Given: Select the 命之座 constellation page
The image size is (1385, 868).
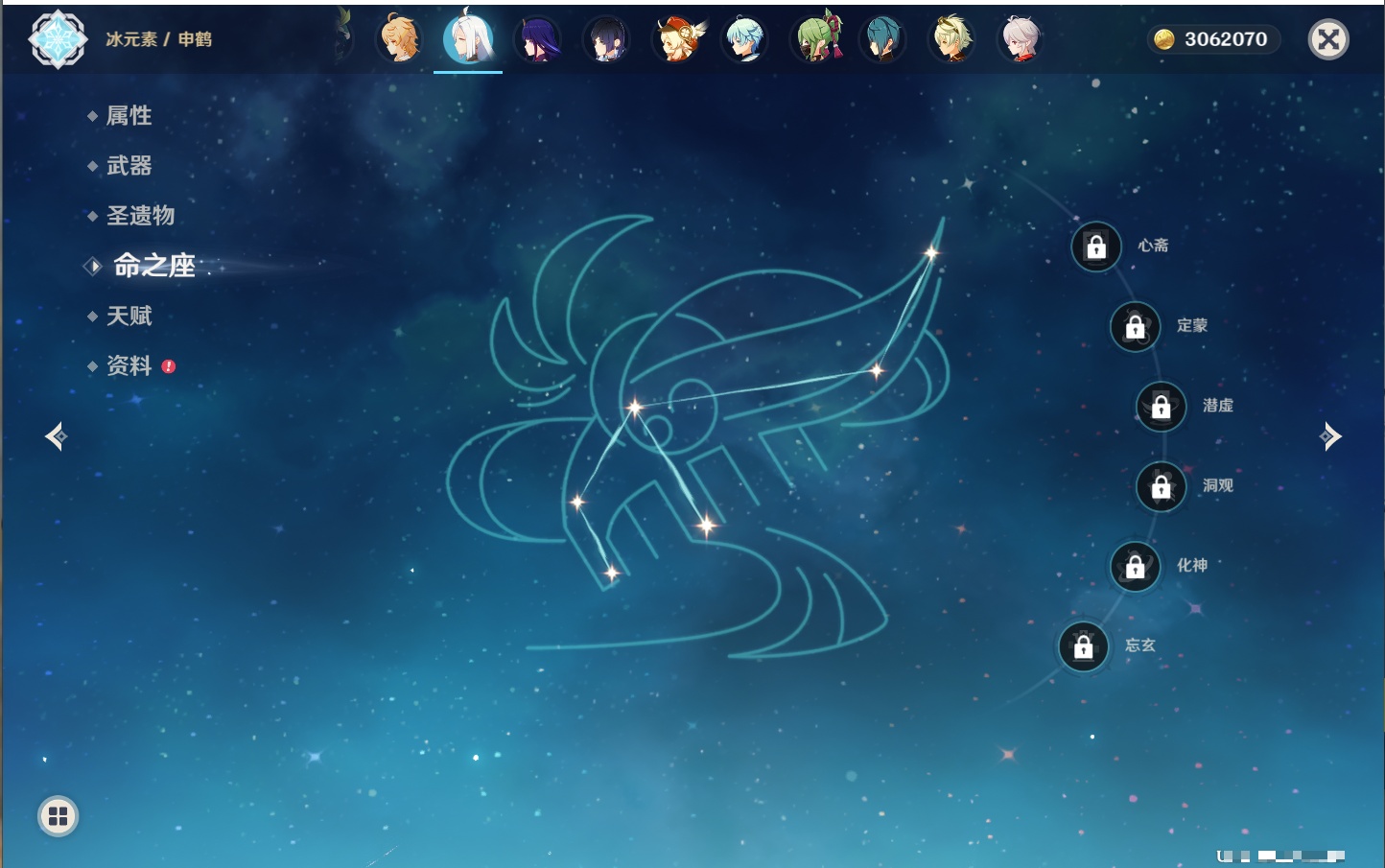Looking at the screenshot, I should tap(154, 266).
